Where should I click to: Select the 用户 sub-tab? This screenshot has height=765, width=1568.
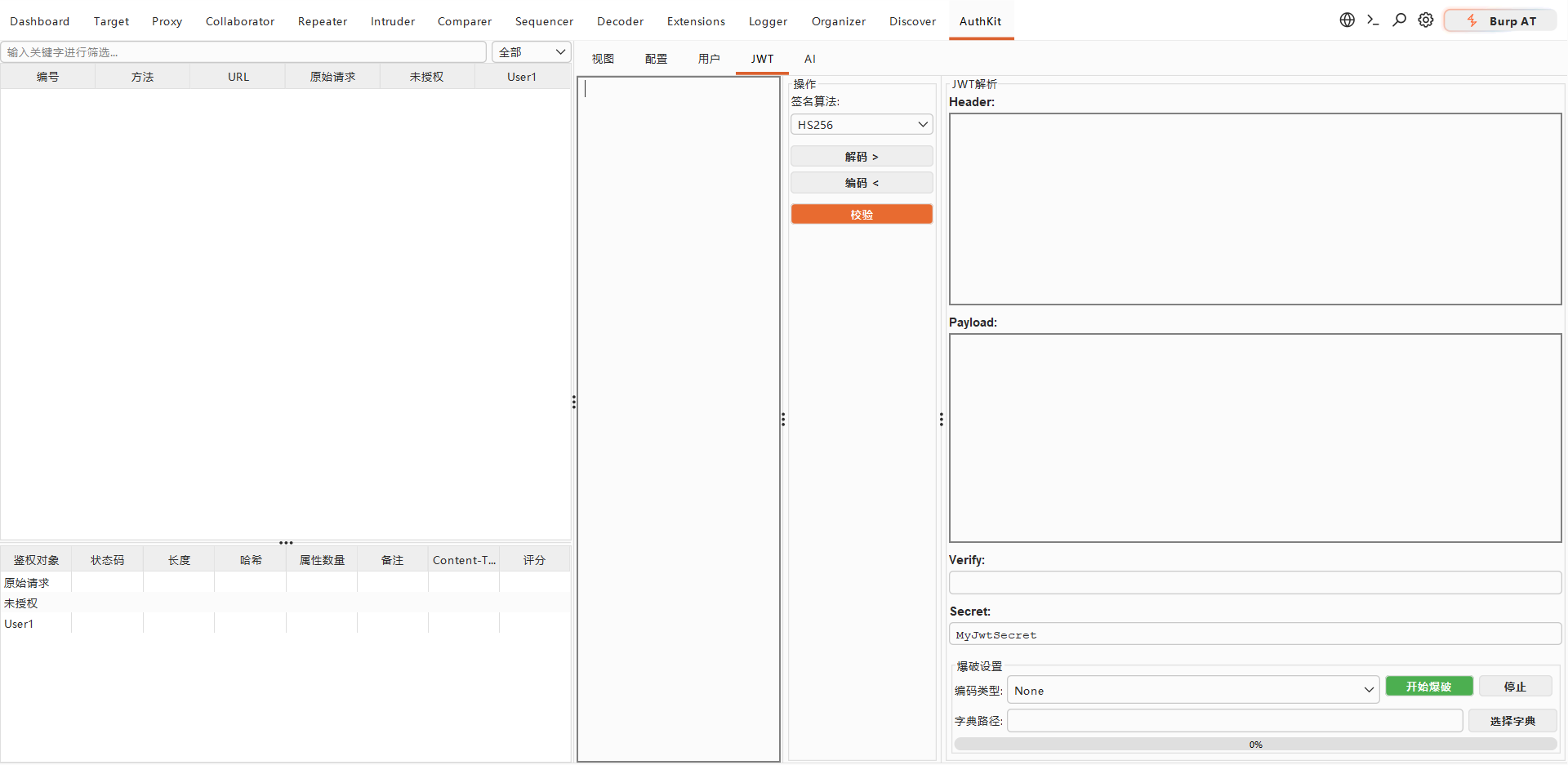(709, 59)
